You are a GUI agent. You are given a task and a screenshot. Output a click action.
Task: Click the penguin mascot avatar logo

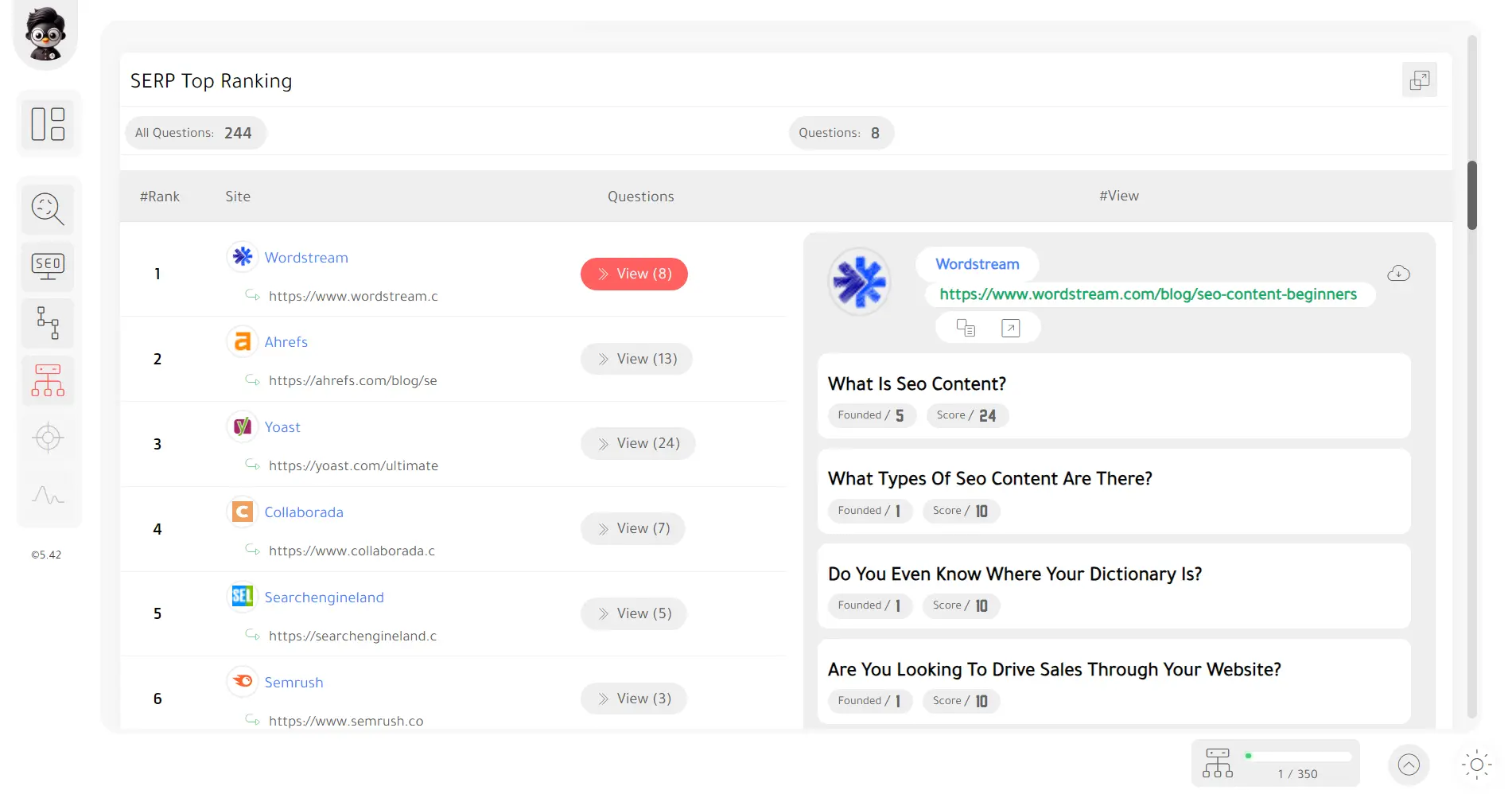(x=45, y=33)
